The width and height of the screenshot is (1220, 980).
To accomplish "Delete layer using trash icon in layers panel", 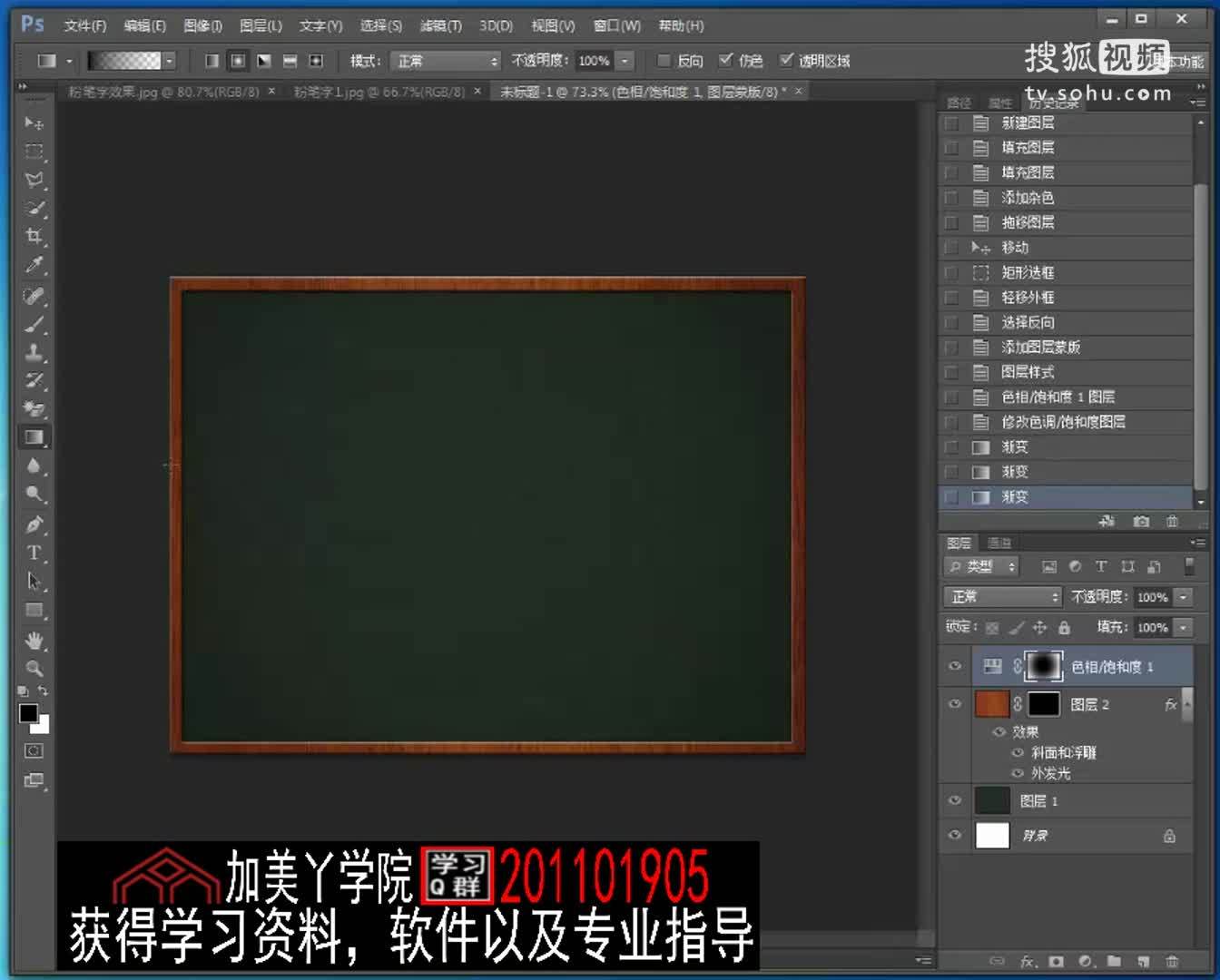I will point(1172,962).
